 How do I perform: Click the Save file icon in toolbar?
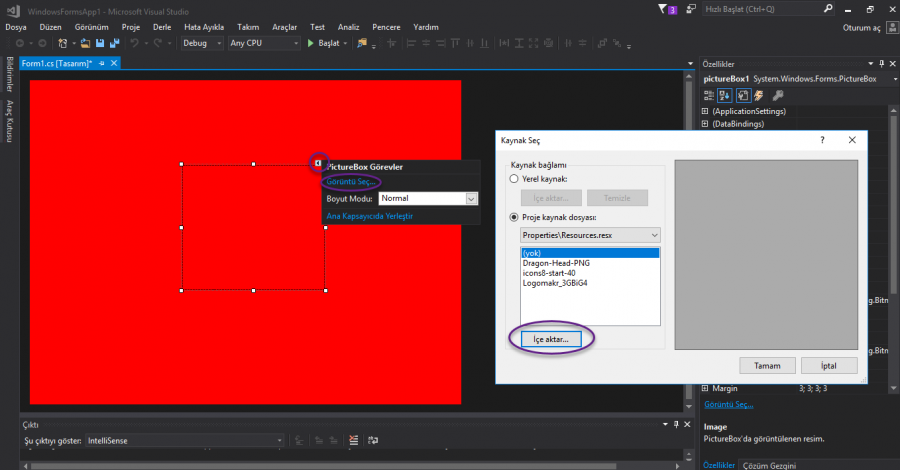pos(100,43)
